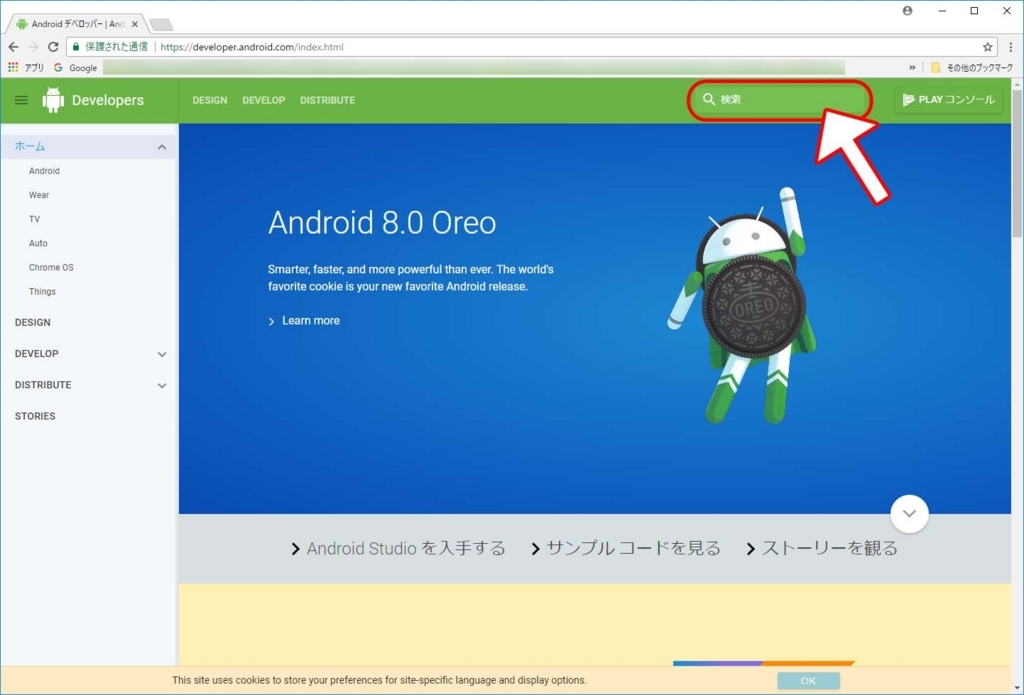
Task: Open DESIGN in the top navigation
Action: [x=210, y=100]
